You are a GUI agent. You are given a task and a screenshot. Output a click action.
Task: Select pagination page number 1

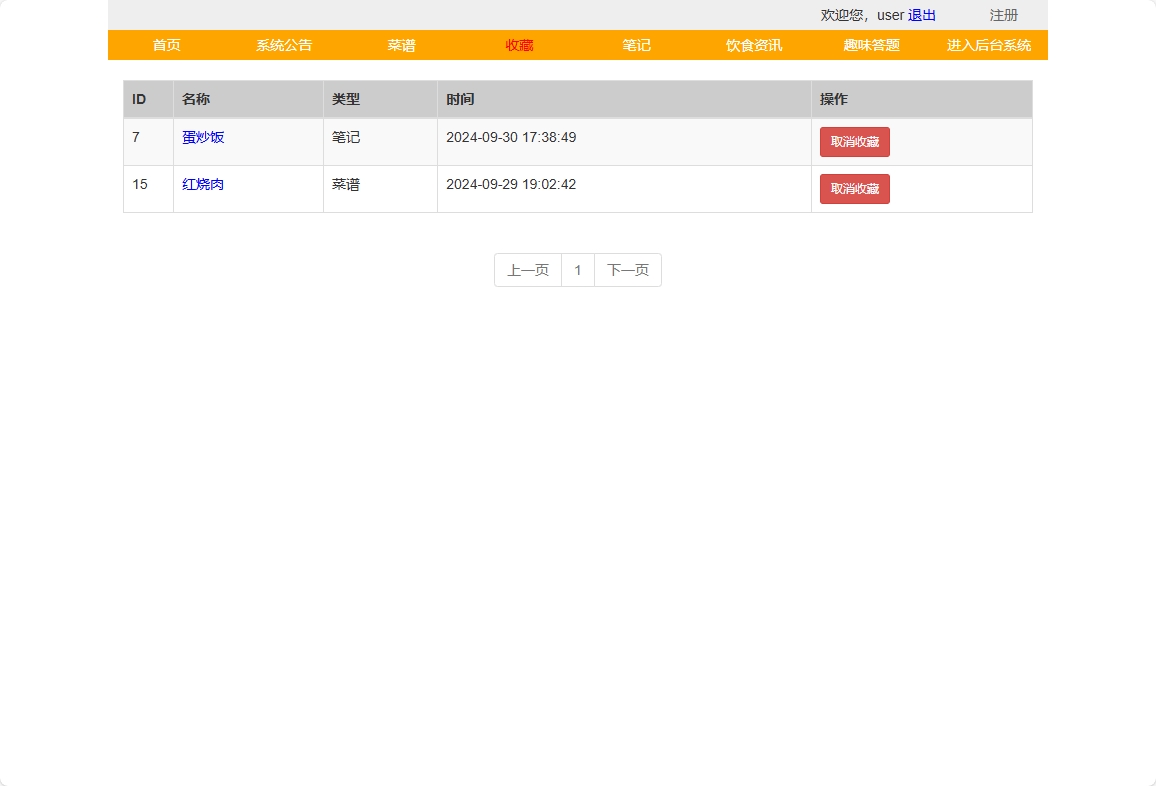coord(578,269)
